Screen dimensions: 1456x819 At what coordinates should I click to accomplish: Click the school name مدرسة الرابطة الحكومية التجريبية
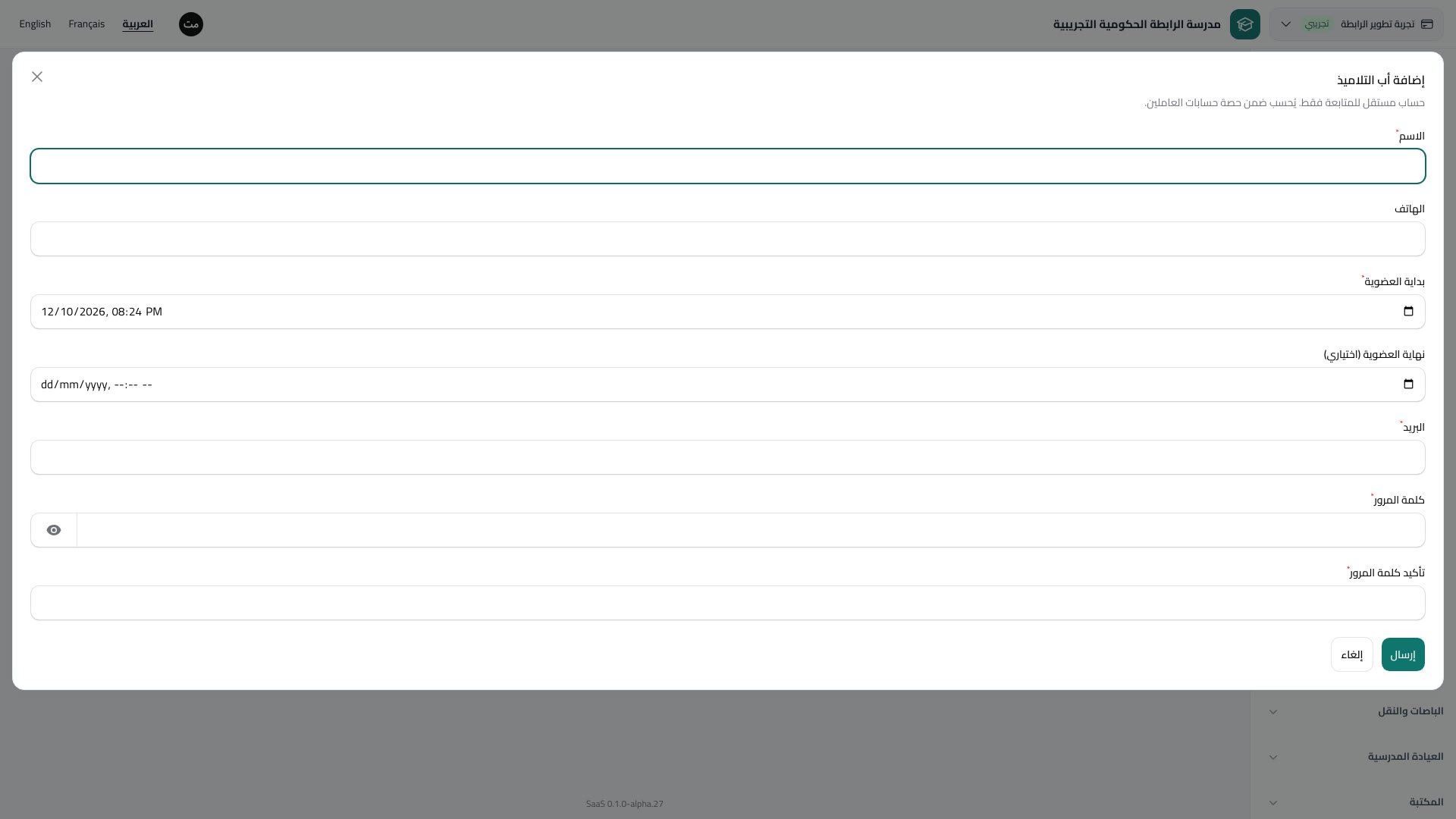tap(1137, 24)
